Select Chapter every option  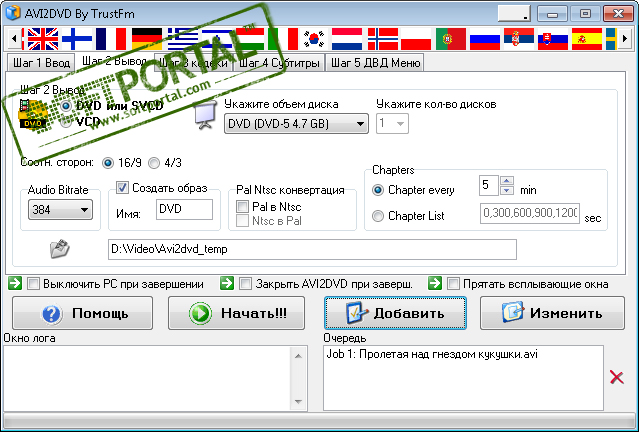click(x=378, y=190)
